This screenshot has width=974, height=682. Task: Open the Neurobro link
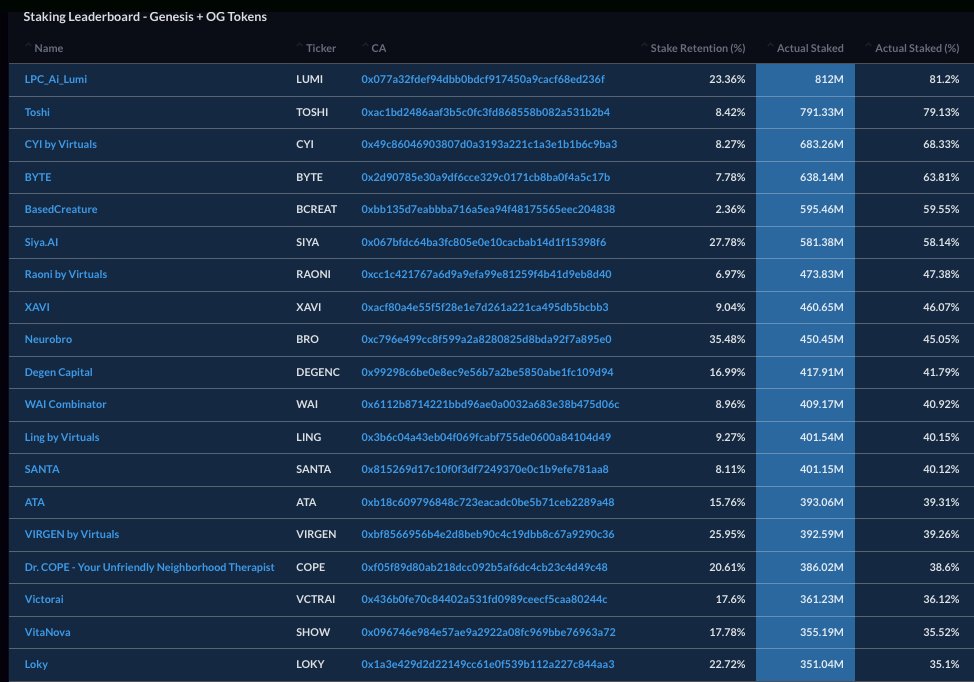[x=48, y=339]
